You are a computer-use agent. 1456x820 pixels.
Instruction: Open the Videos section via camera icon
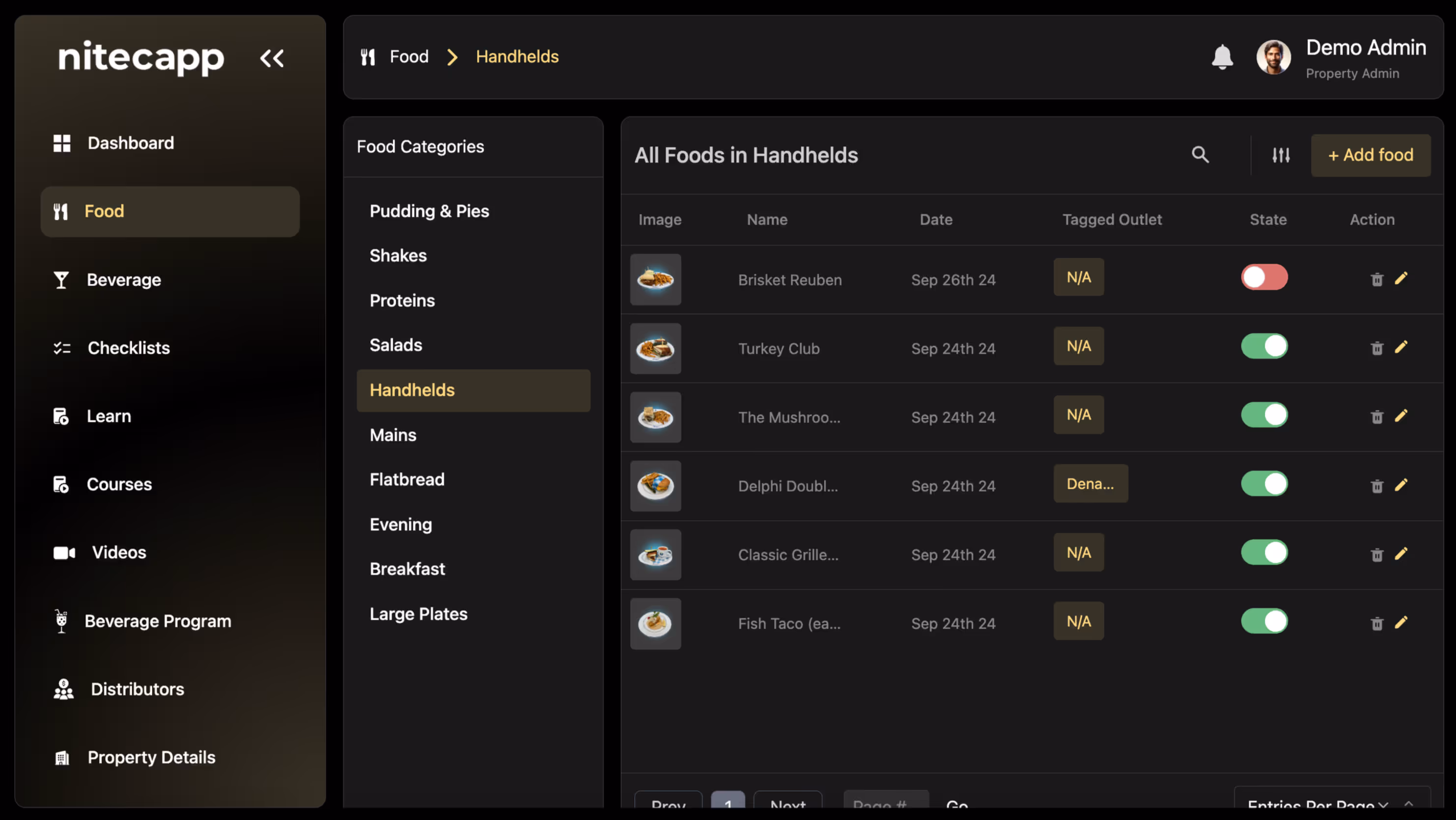pos(64,553)
